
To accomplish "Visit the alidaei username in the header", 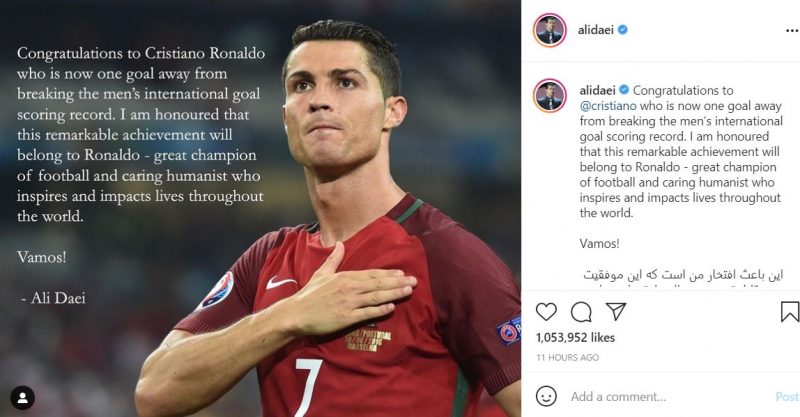I will (x=595, y=30).
